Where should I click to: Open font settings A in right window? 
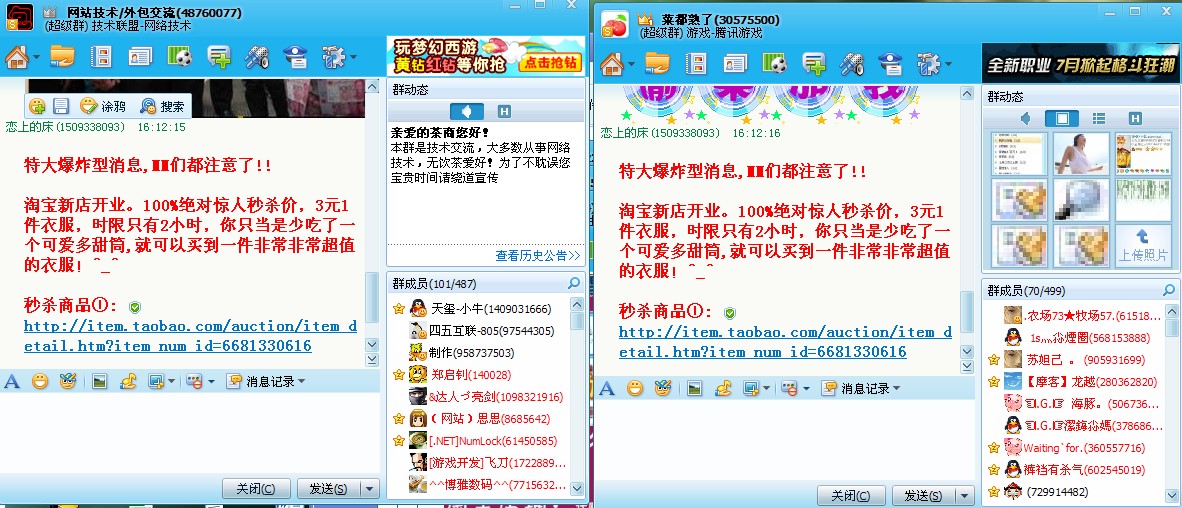coord(606,388)
